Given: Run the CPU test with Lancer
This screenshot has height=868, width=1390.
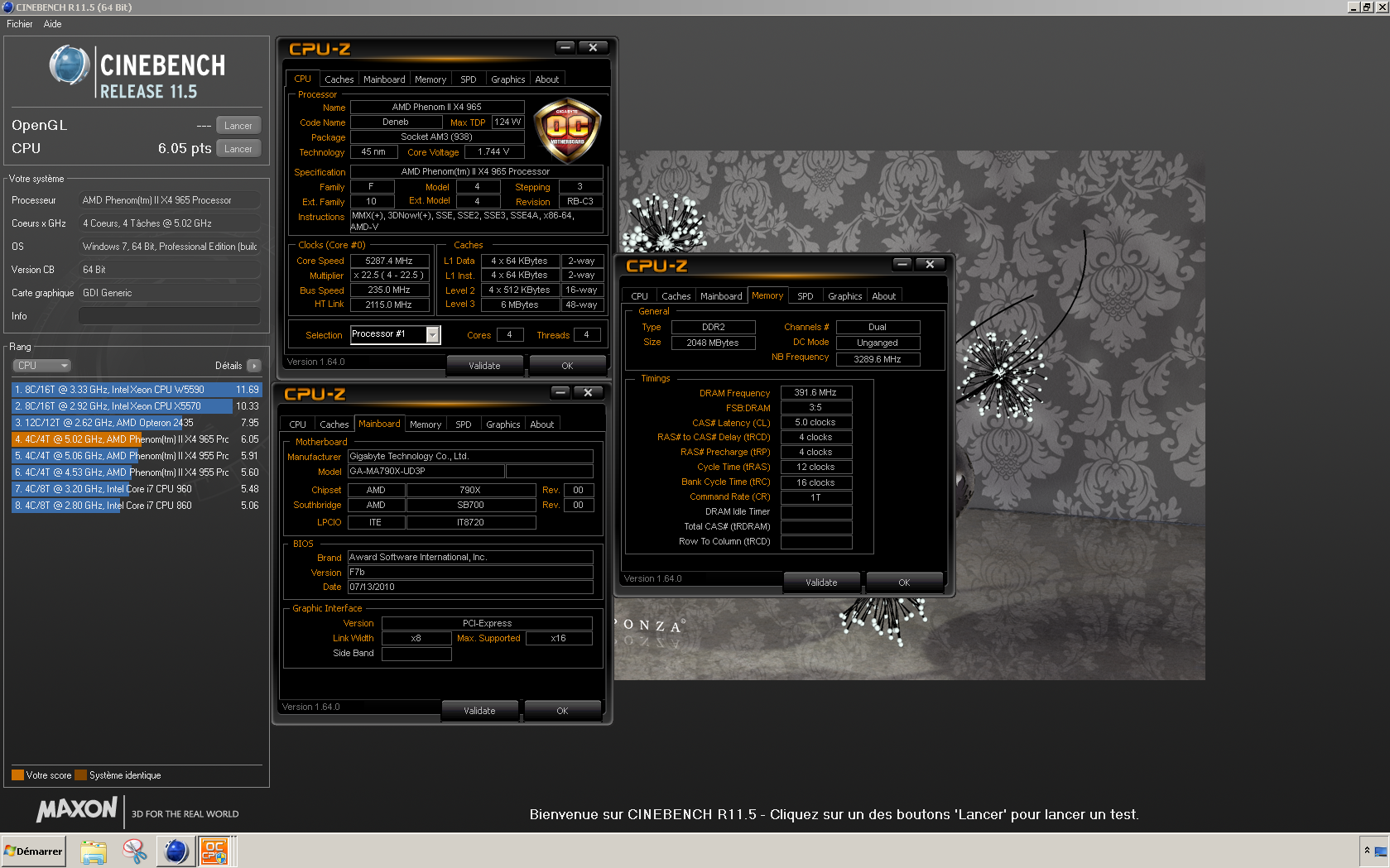Looking at the screenshot, I should (x=238, y=149).
